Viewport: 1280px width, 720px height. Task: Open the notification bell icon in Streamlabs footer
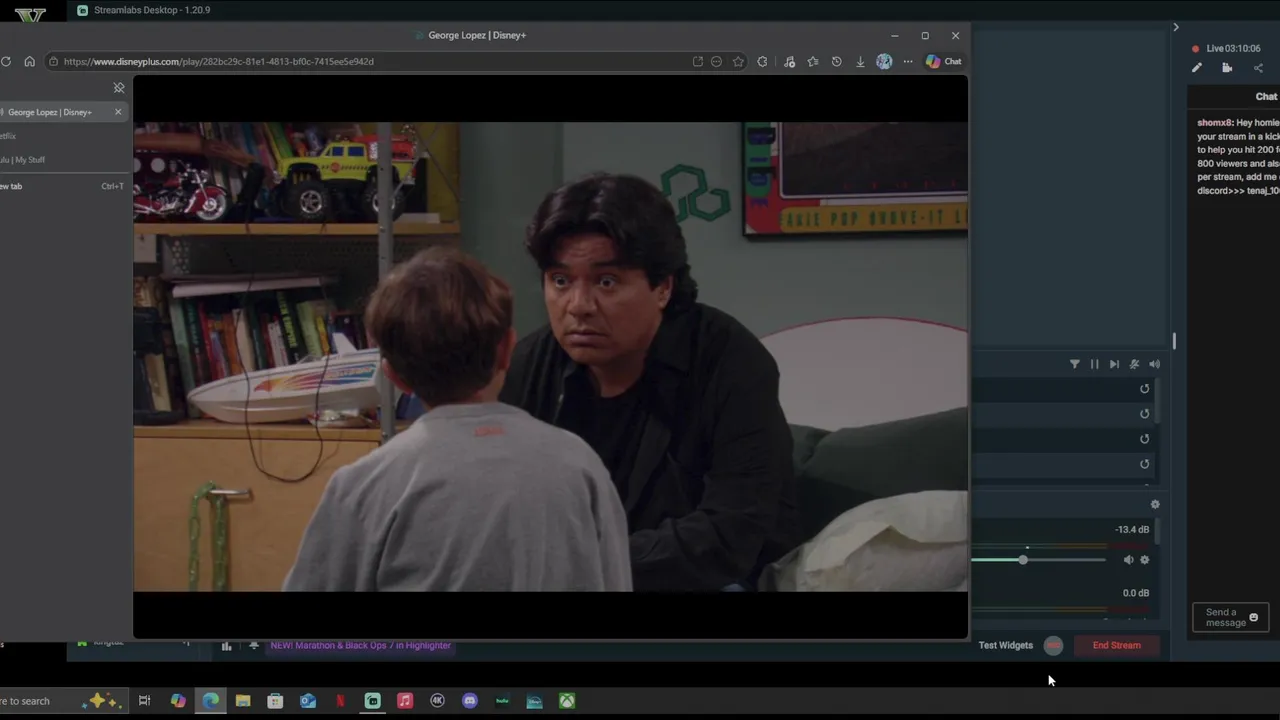pyautogui.click(x=254, y=646)
